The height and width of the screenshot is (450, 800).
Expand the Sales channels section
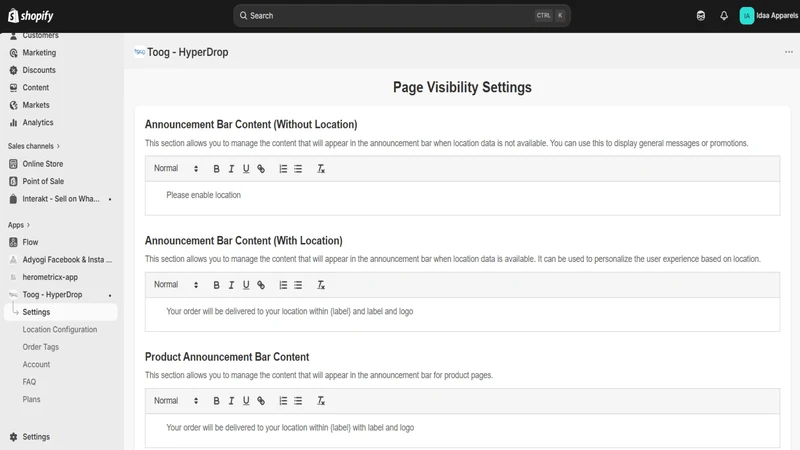pyautogui.click(x=34, y=146)
